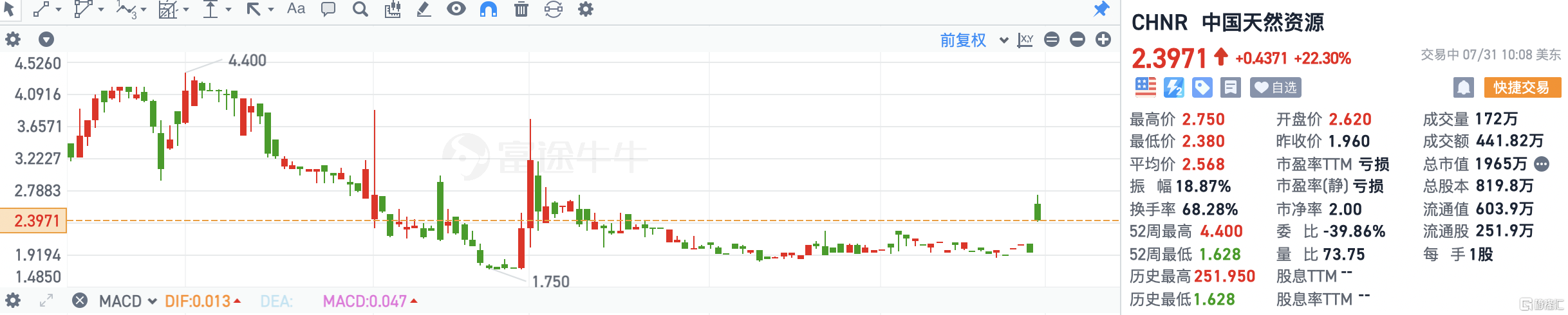The image size is (1568, 315).
Task: Click the 4.400 high label on chart
Action: (x=247, y=60)
